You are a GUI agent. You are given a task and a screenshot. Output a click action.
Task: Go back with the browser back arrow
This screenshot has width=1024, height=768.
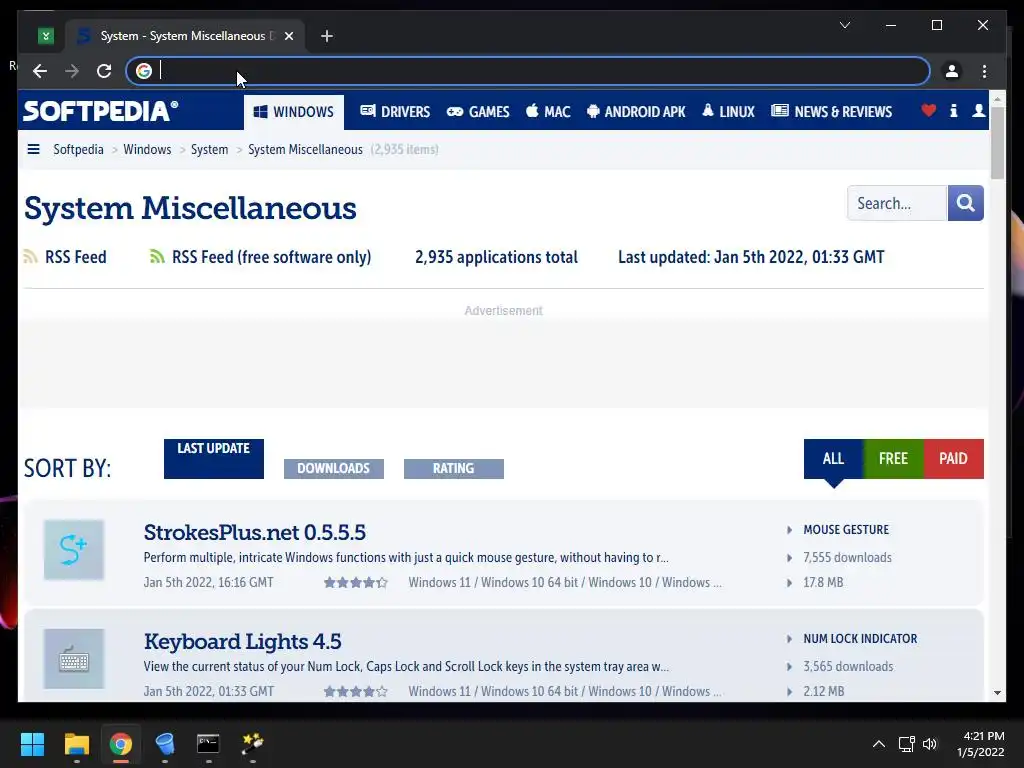(x=40, y=71)
